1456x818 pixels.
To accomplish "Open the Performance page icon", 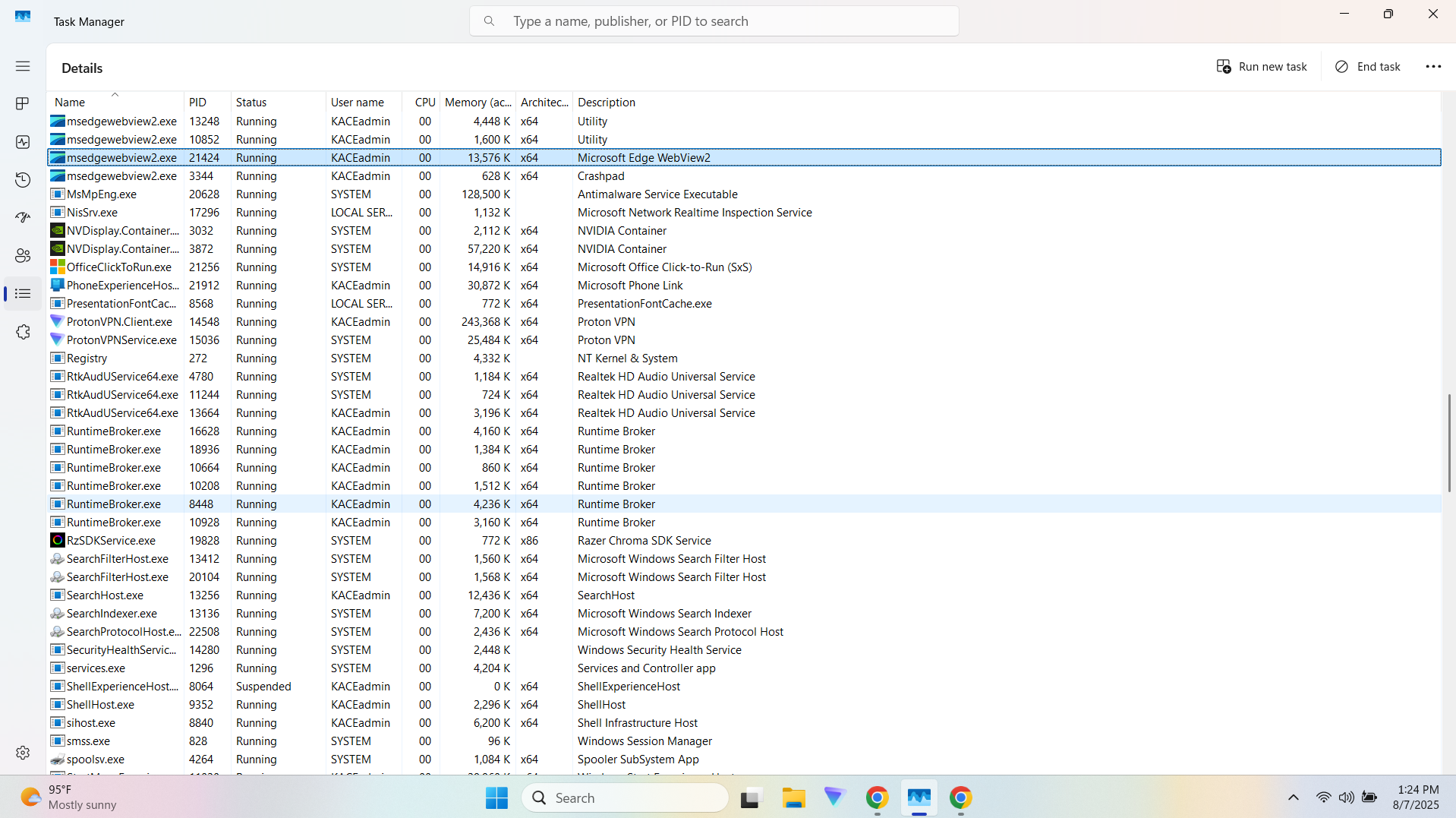I will (23, 142).
